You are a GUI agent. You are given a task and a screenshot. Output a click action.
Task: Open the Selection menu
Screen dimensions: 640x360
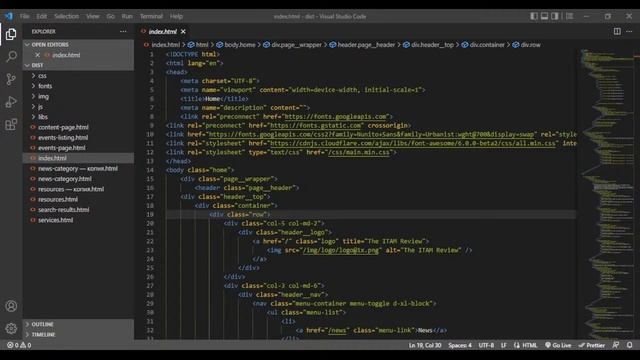click(x=67, y=16)
